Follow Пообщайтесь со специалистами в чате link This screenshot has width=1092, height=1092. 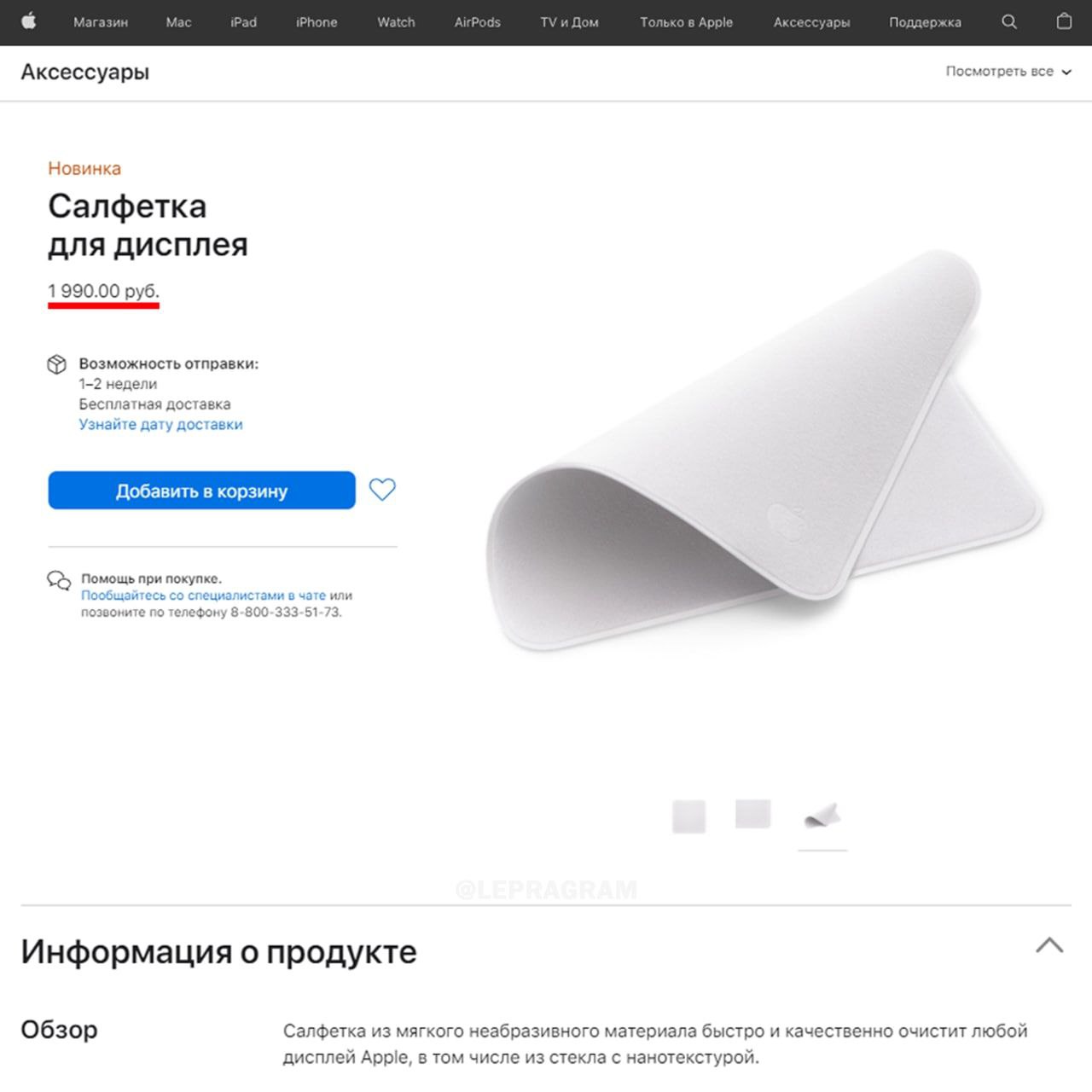tap(203, 595)
